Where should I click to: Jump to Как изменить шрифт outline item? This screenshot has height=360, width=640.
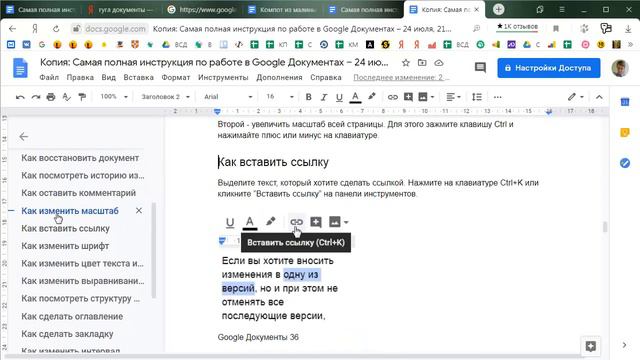pos(65,246)
